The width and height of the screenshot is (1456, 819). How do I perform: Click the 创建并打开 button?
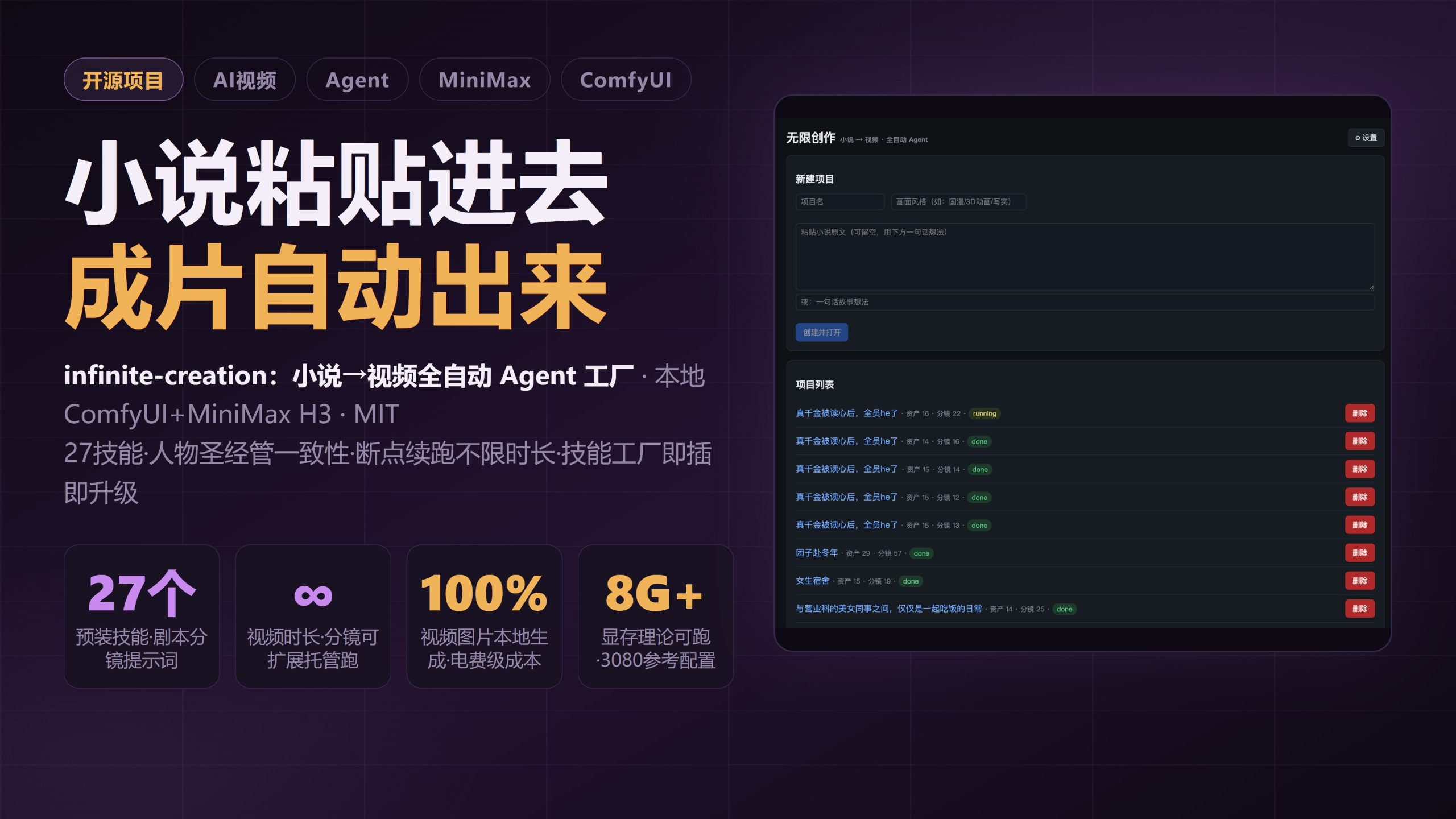(821, 332)
